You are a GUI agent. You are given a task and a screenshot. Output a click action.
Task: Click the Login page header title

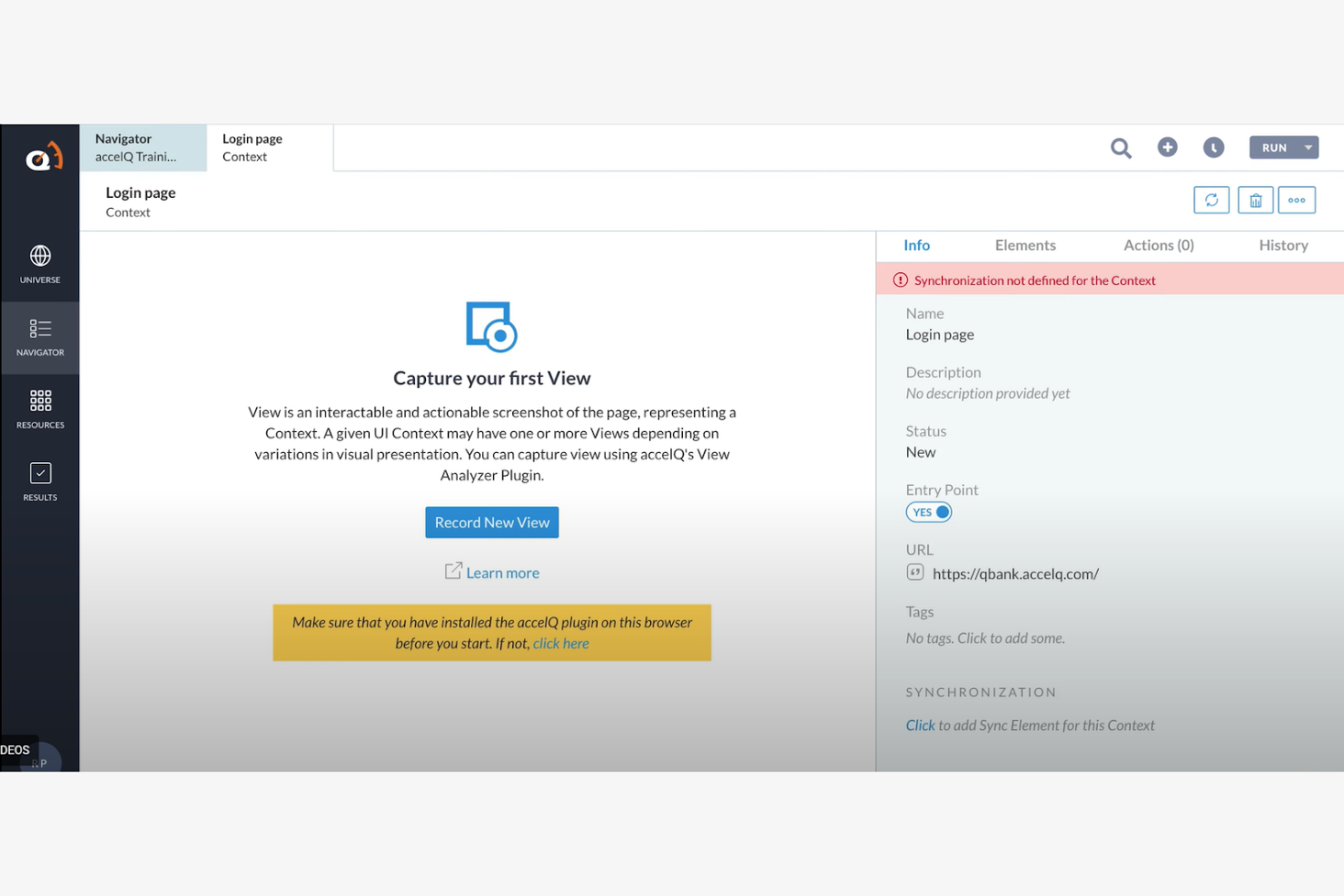click(x=141, y=192)
